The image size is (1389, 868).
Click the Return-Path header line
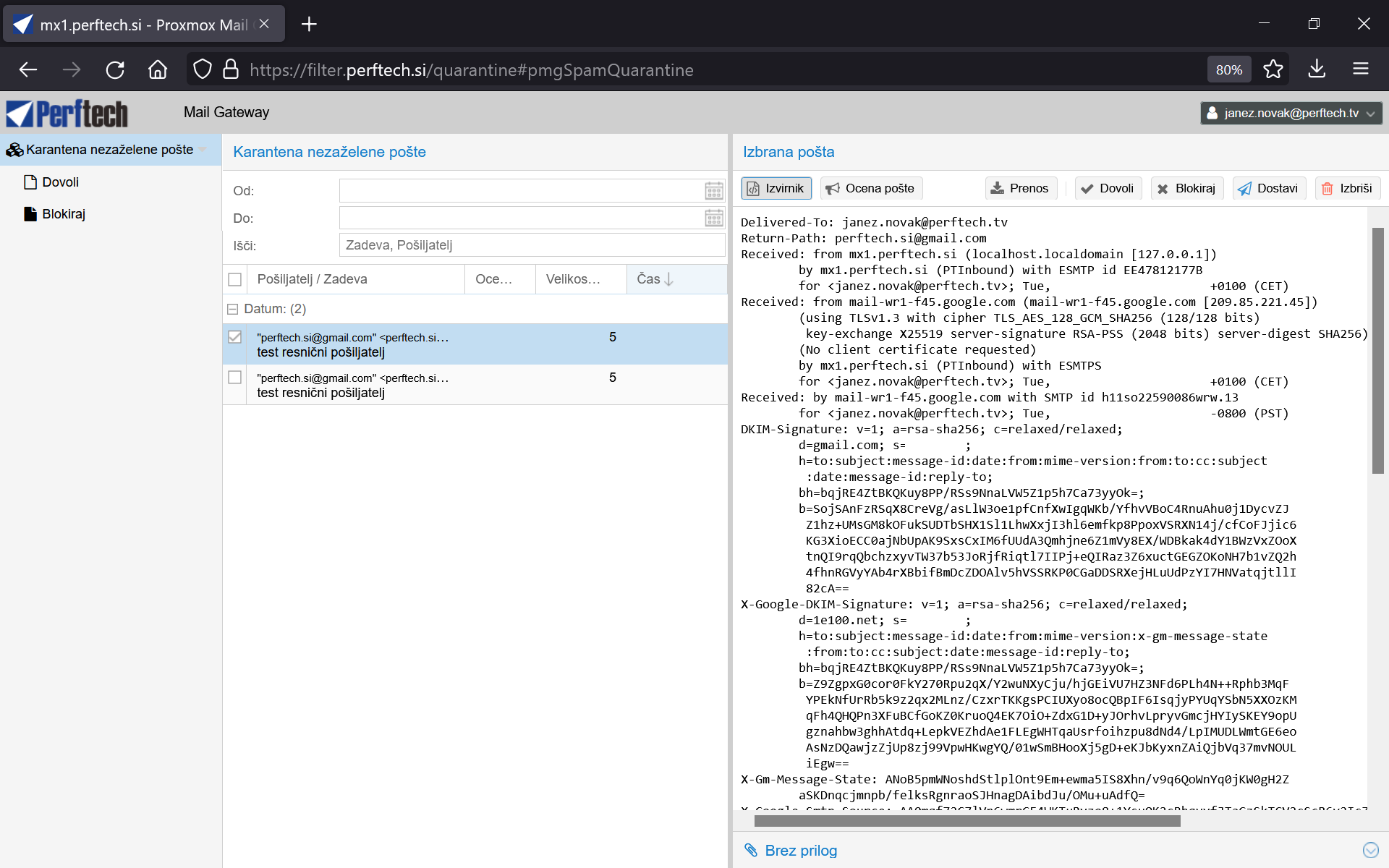click(x=863, y=238)
